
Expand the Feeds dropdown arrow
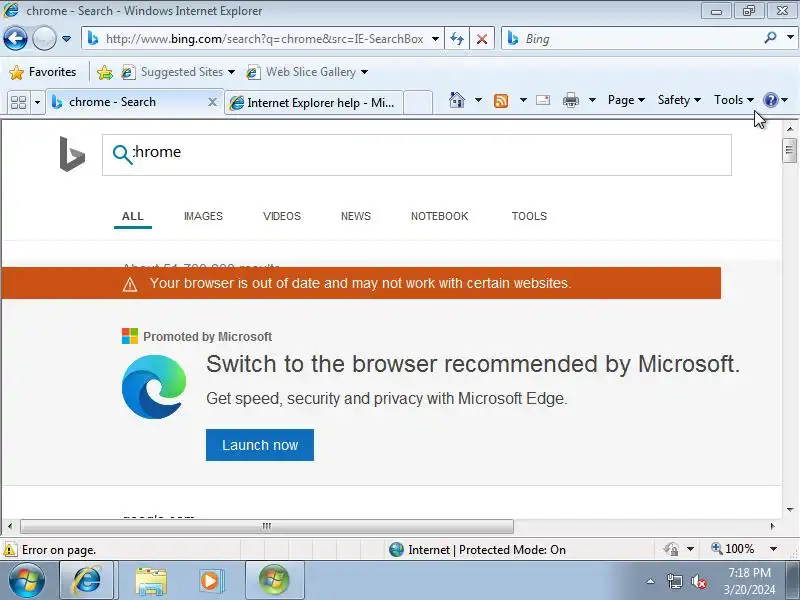click(x=523, y=100)
